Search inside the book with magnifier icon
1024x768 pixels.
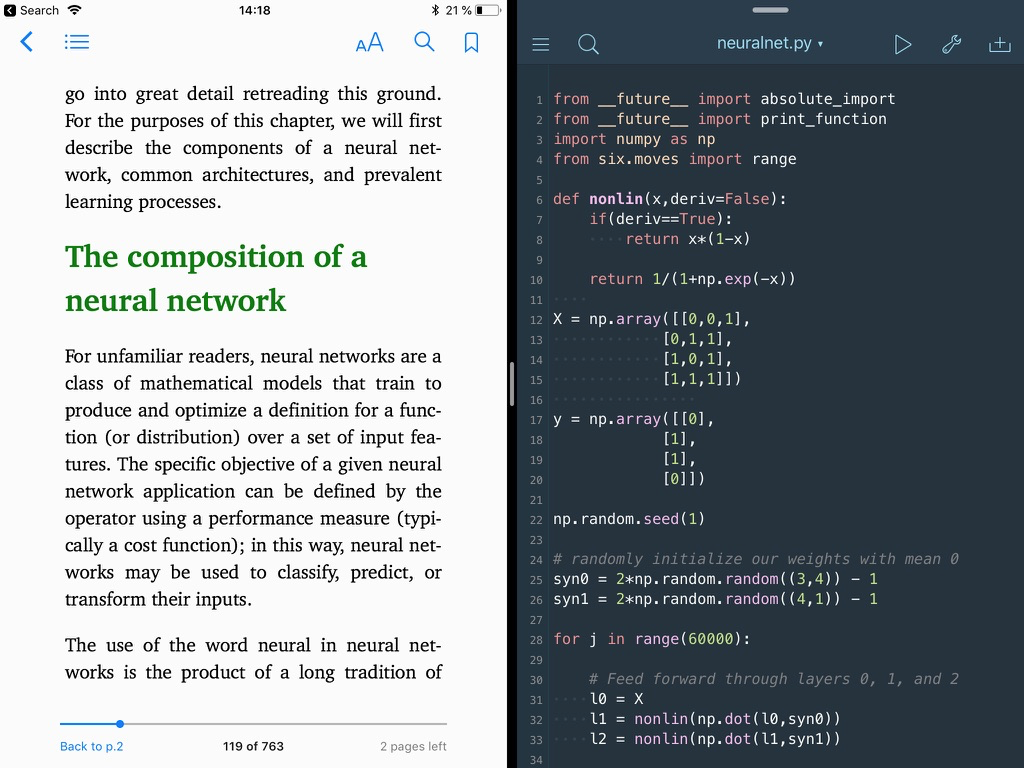pyautogui.click(x=424, y=42)
